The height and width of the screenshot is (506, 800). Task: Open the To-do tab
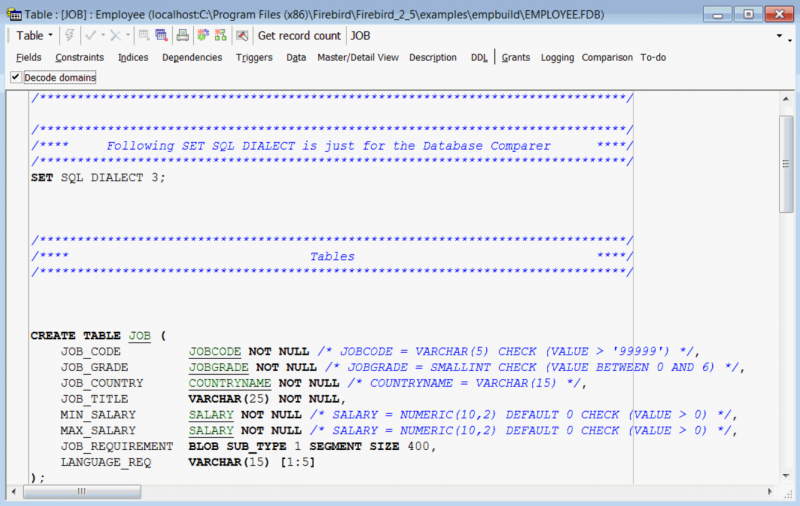click(653, 58)
